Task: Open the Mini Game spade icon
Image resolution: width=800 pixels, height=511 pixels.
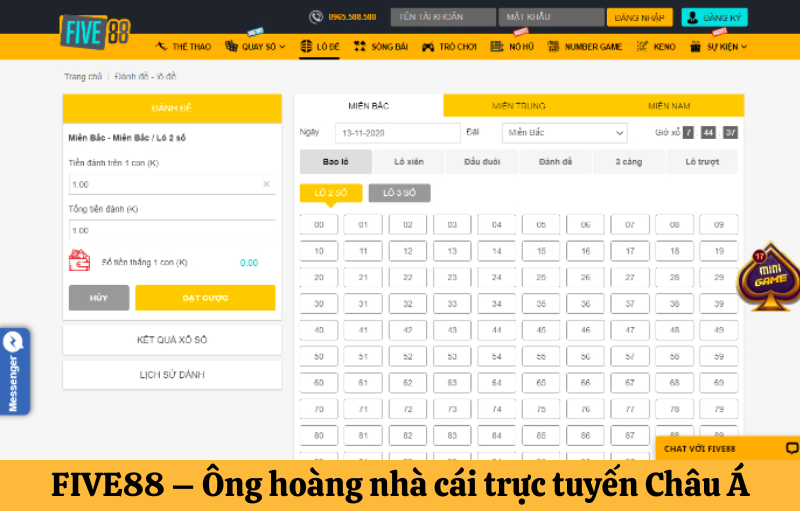Action: 768,277
